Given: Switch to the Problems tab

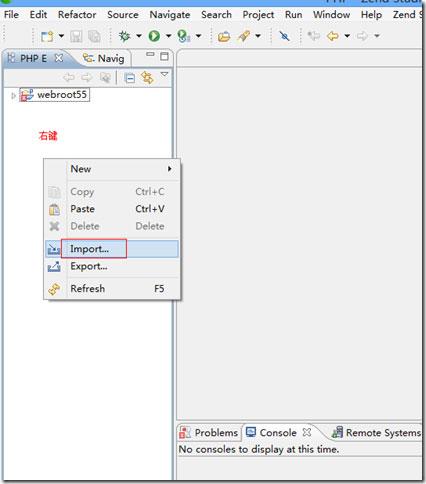Looking at the screenshot, I should point(209,433).
